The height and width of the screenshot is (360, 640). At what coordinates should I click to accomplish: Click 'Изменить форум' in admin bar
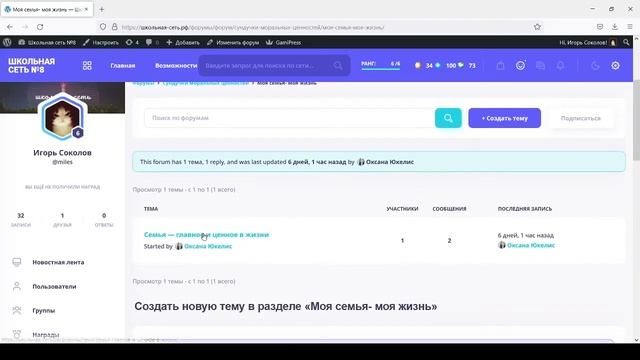[x=233, y=42]
